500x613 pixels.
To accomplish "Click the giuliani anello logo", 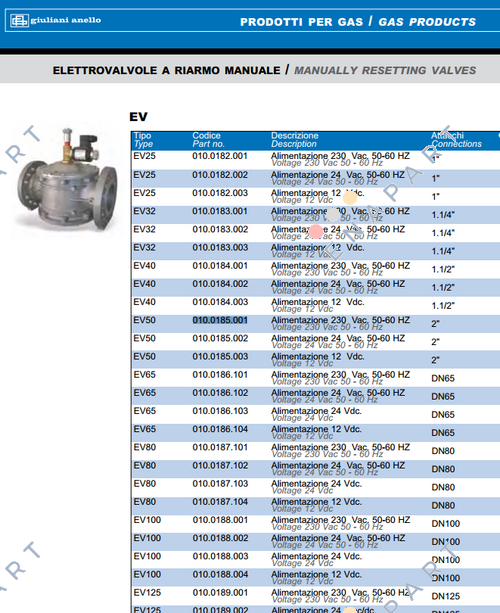I will click(x=56, y=20).
